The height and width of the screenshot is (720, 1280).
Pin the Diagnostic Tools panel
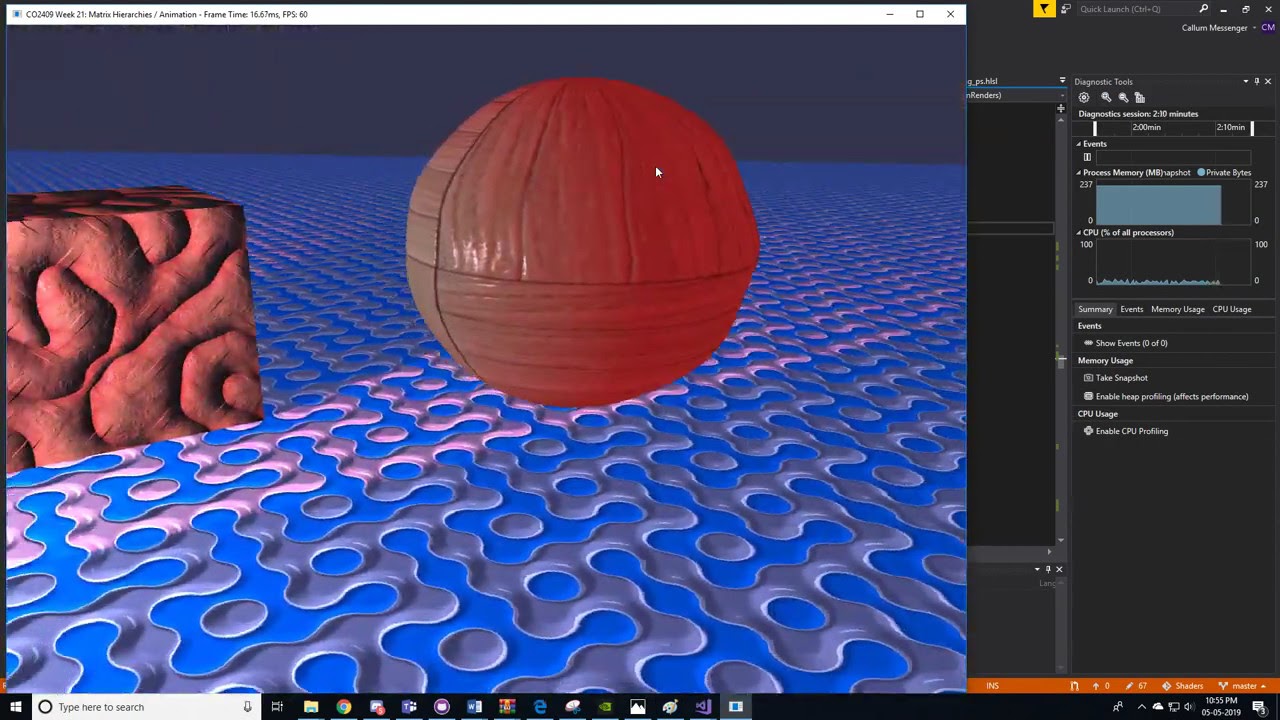[1257, 82]
